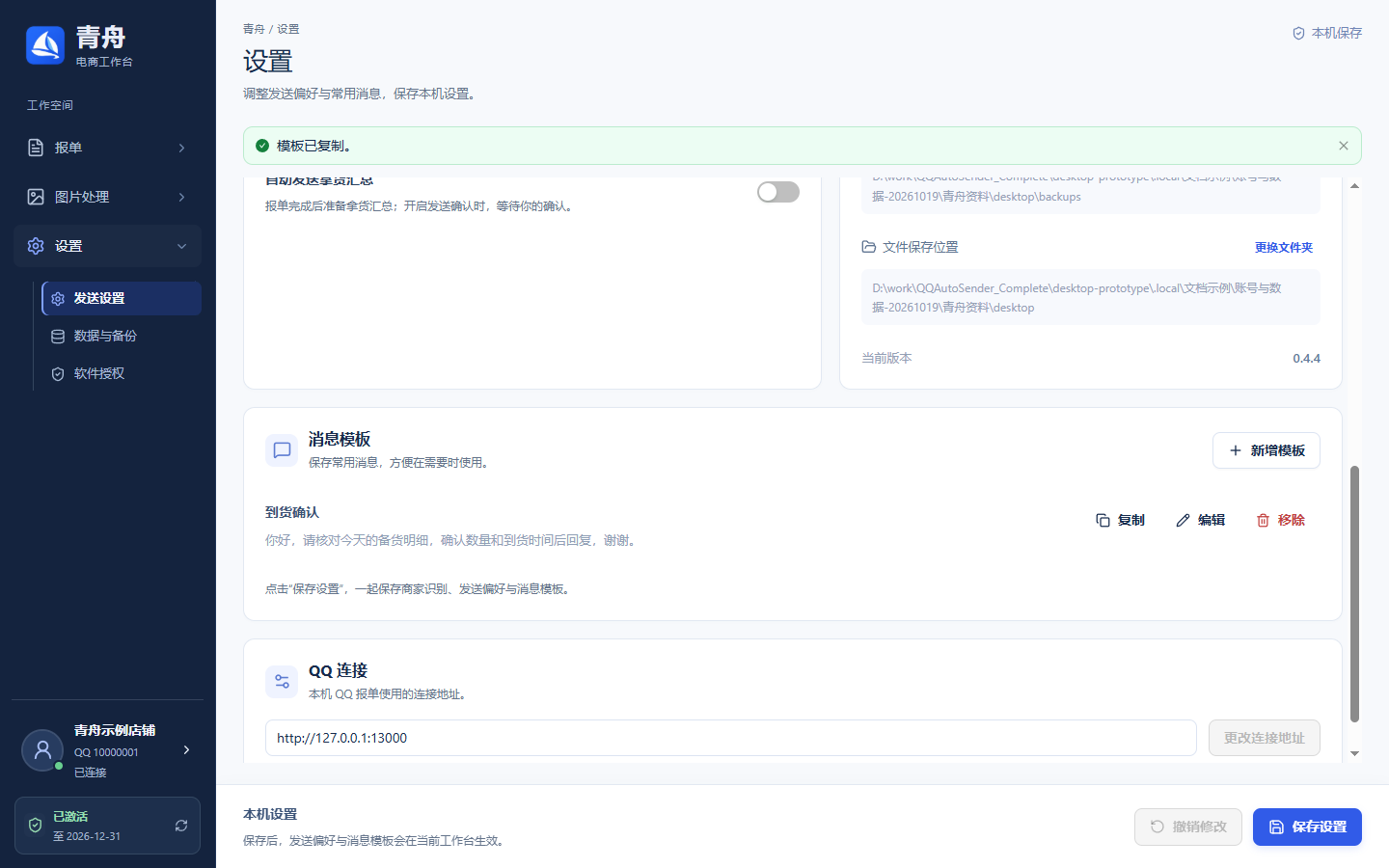Click the 图片处理 image icon

[36, 197]
